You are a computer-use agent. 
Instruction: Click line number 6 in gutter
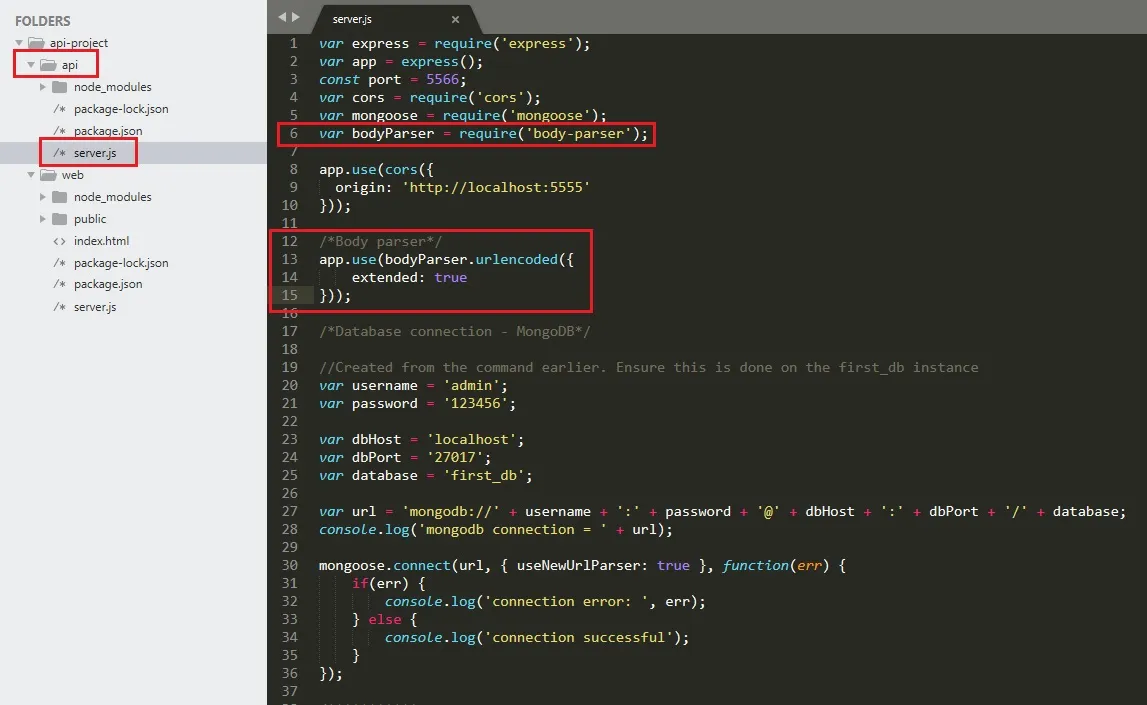pos(293,133)
